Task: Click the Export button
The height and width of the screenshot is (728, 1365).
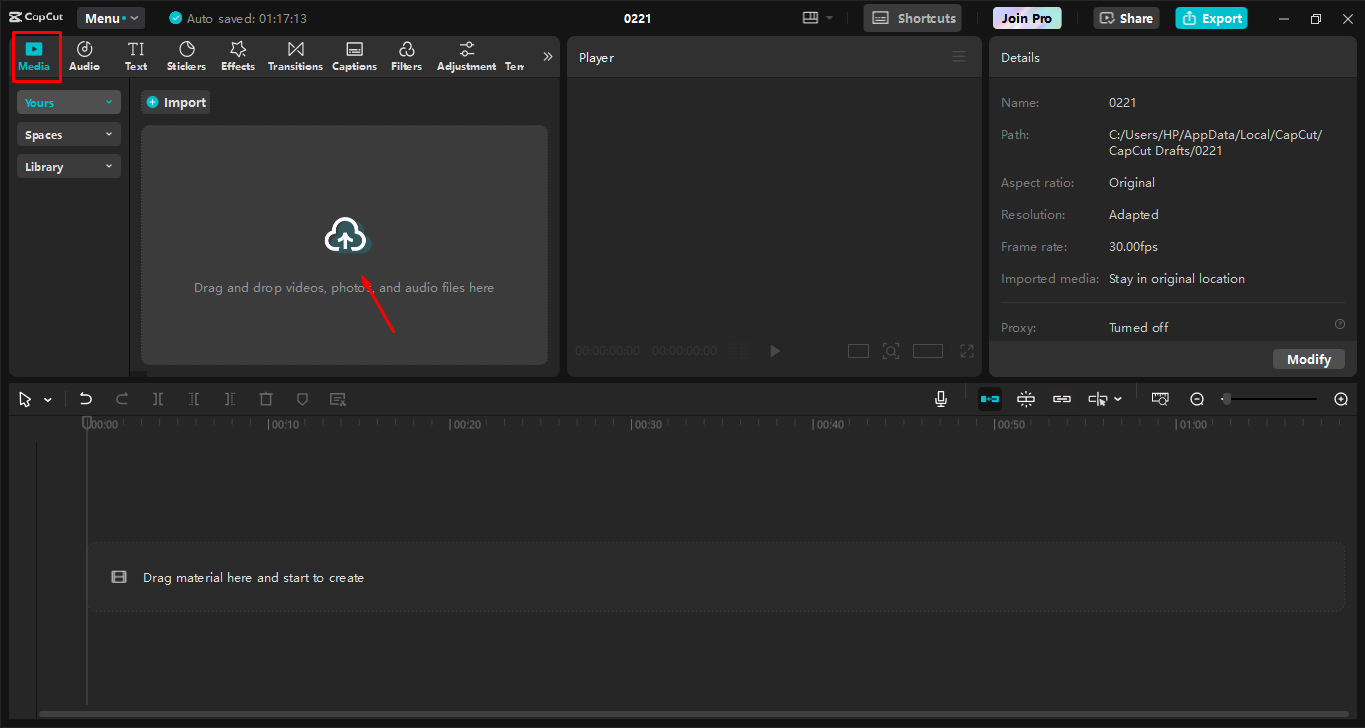Action: (x=1211, y=18)
